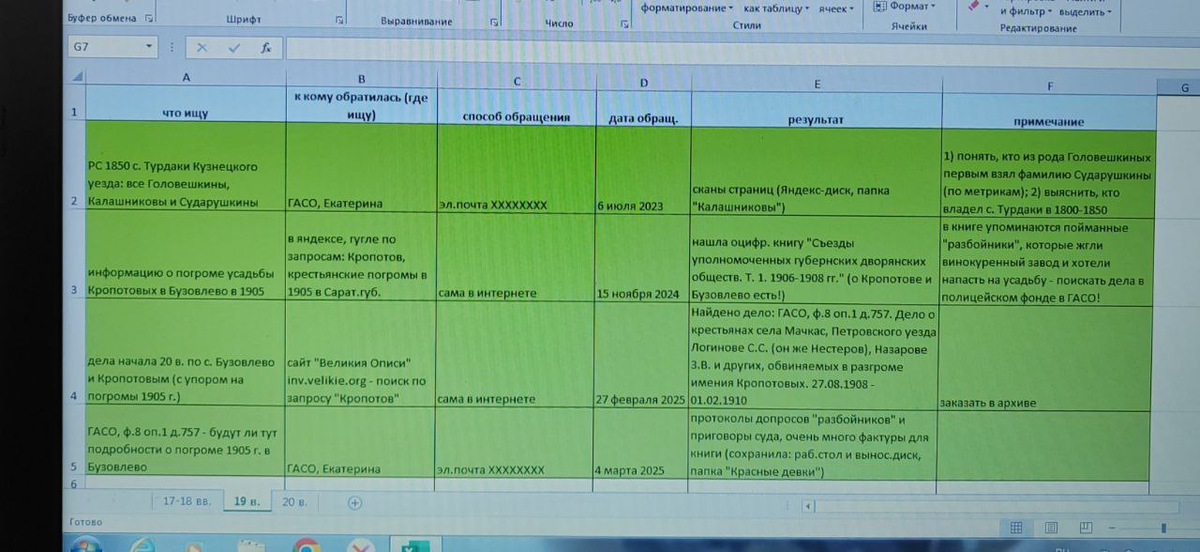
Task: Select column E header
Action: tap(816, 83)
